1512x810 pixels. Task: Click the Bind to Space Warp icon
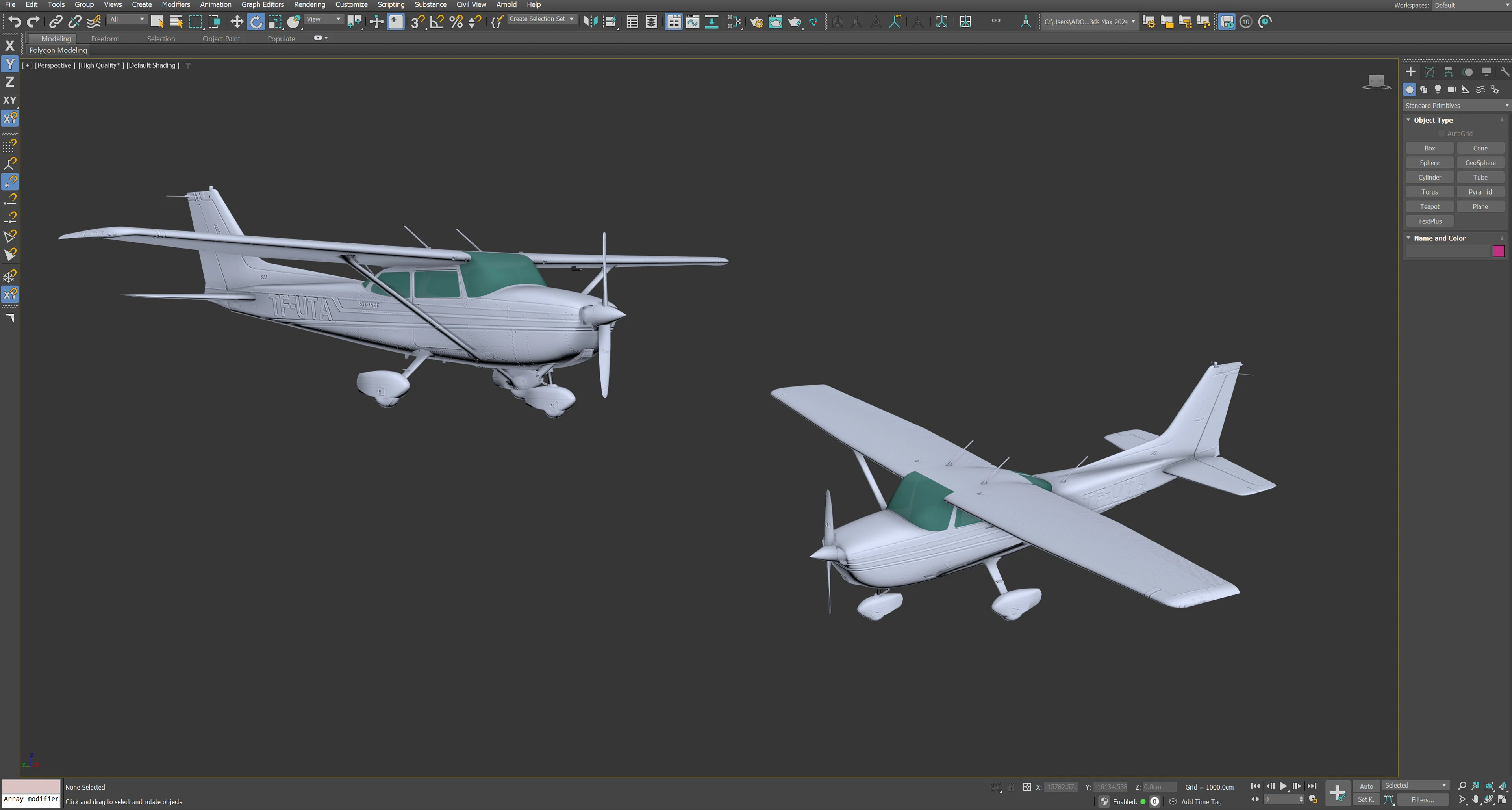(x=93, y=22)
